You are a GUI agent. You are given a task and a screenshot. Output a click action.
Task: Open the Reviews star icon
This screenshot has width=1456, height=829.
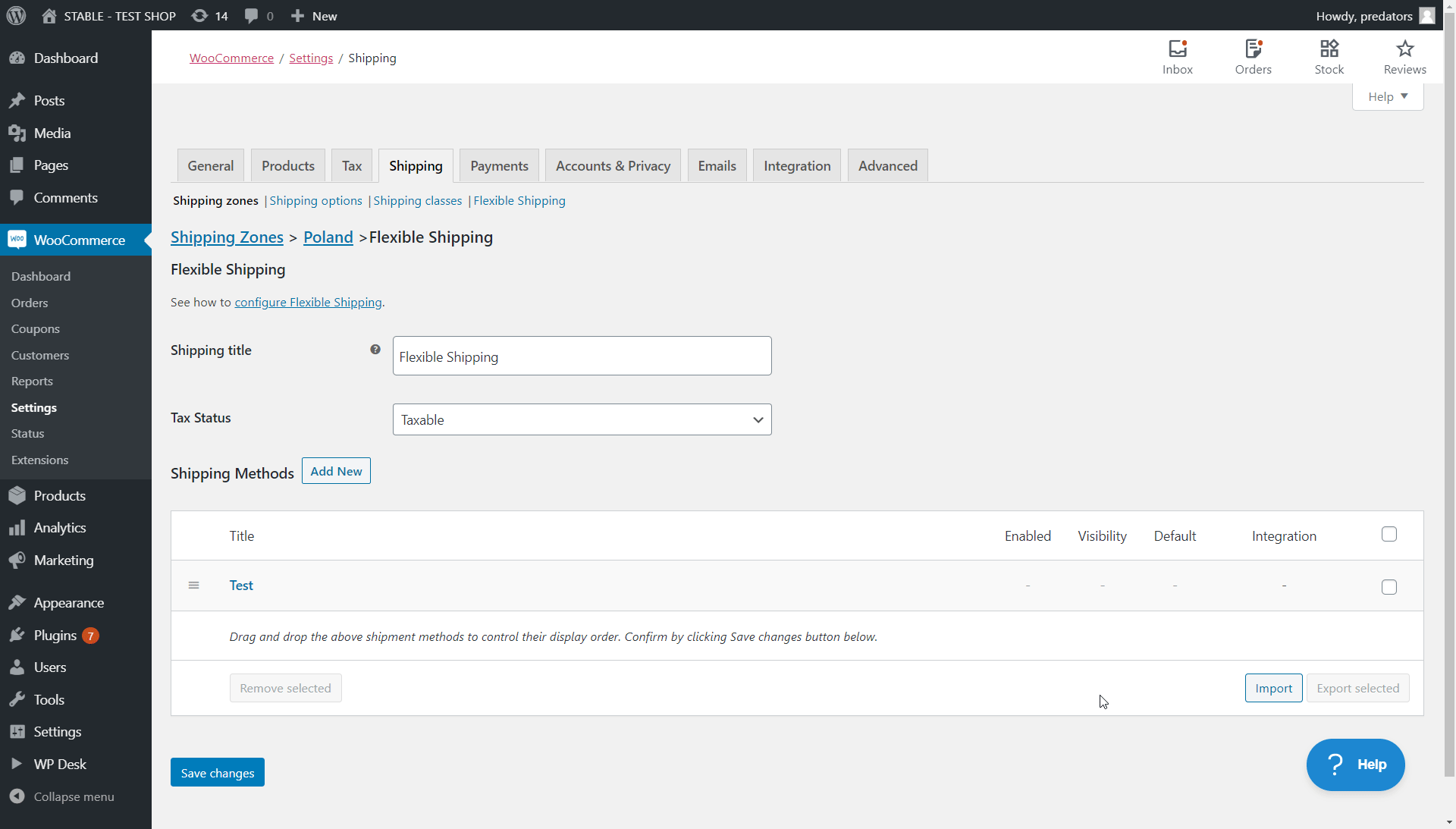1404,57
